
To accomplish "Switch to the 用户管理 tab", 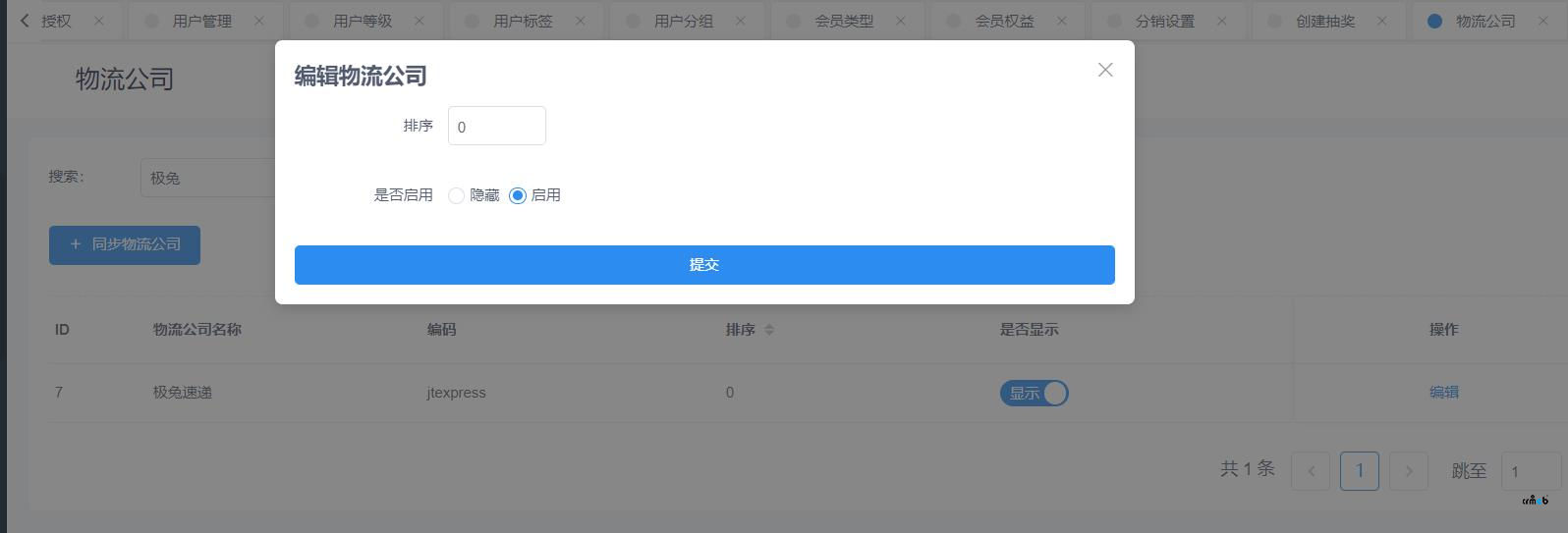I will point(202,21).
